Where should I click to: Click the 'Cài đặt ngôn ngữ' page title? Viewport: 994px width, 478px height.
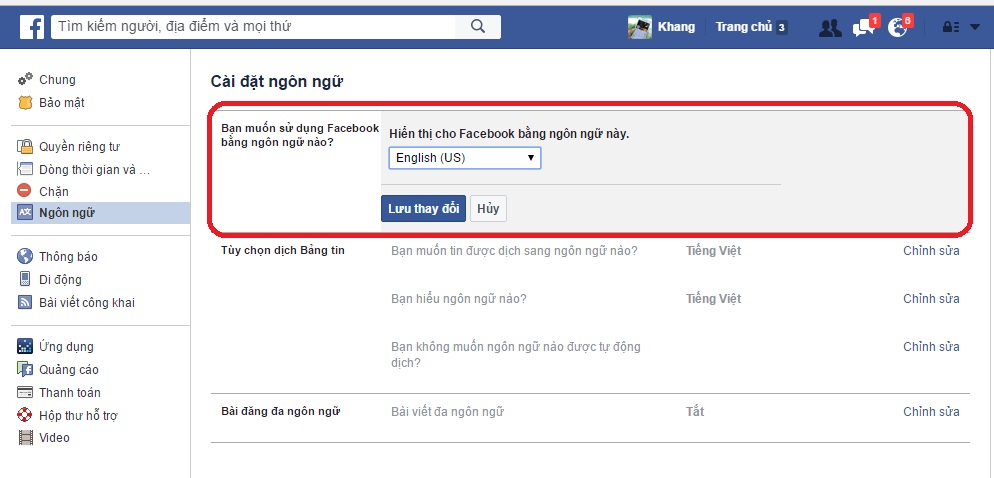277,82
